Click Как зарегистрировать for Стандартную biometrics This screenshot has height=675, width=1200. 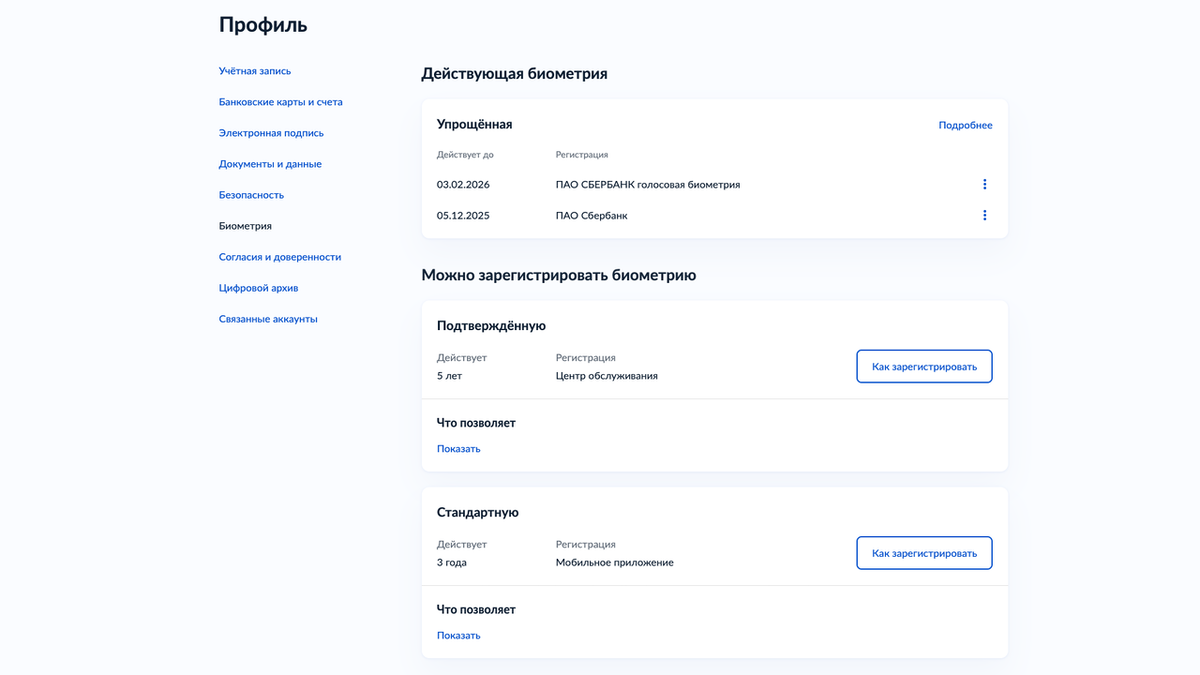coord(924,553)
